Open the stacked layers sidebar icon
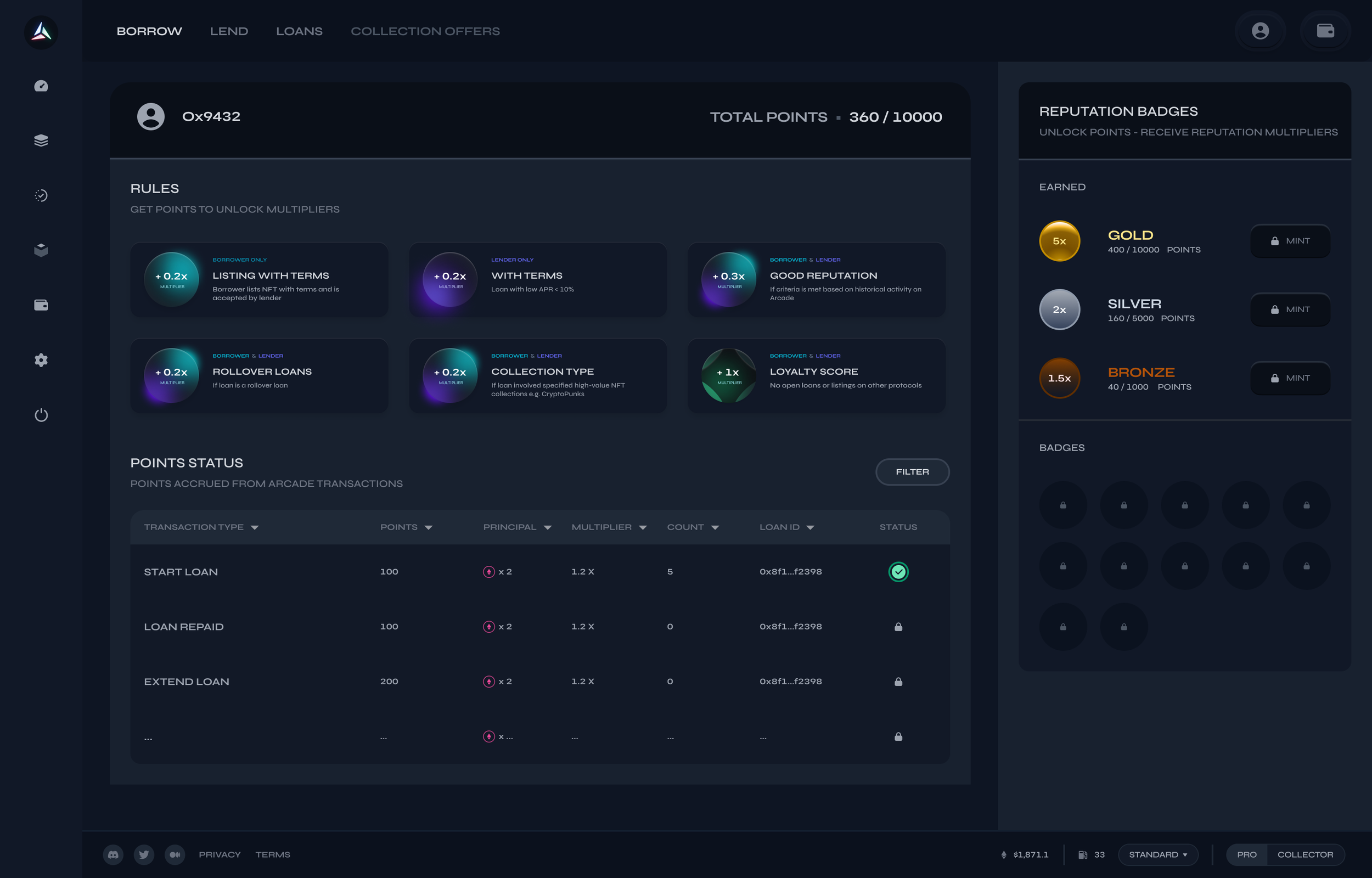Viewport: 1372px width, 878px height. pos(41,140)
